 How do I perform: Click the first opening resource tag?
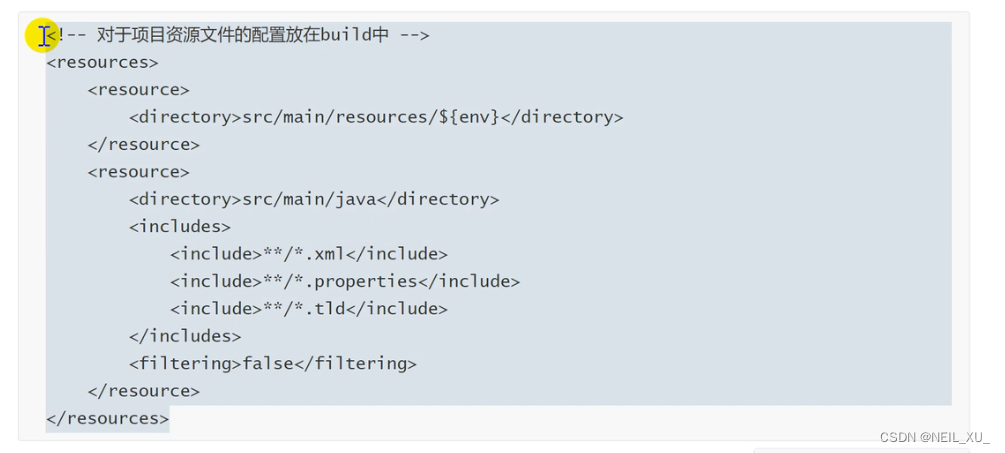click(x=138, y=90)
